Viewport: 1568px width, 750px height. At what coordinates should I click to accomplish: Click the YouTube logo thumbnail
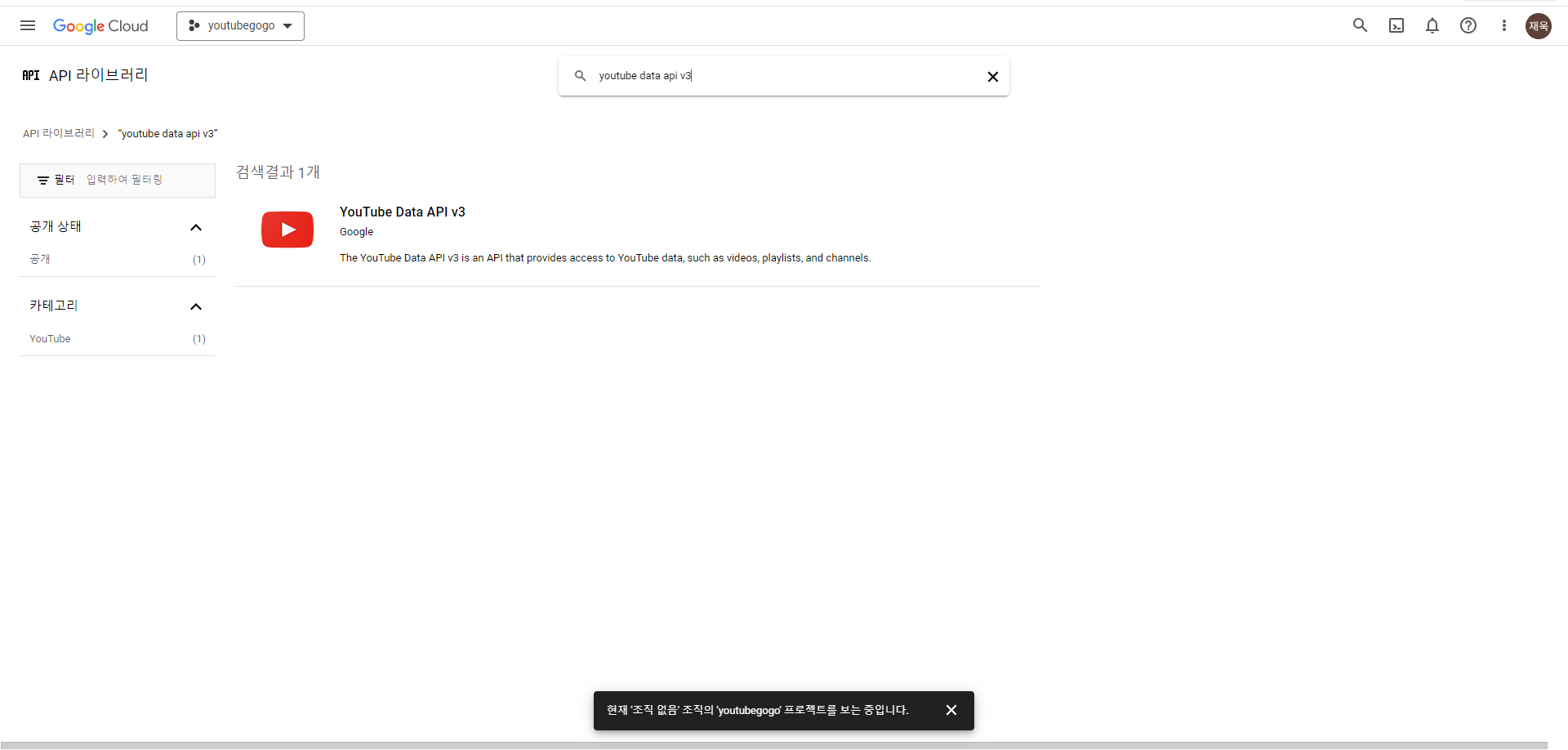pos(287,230)
